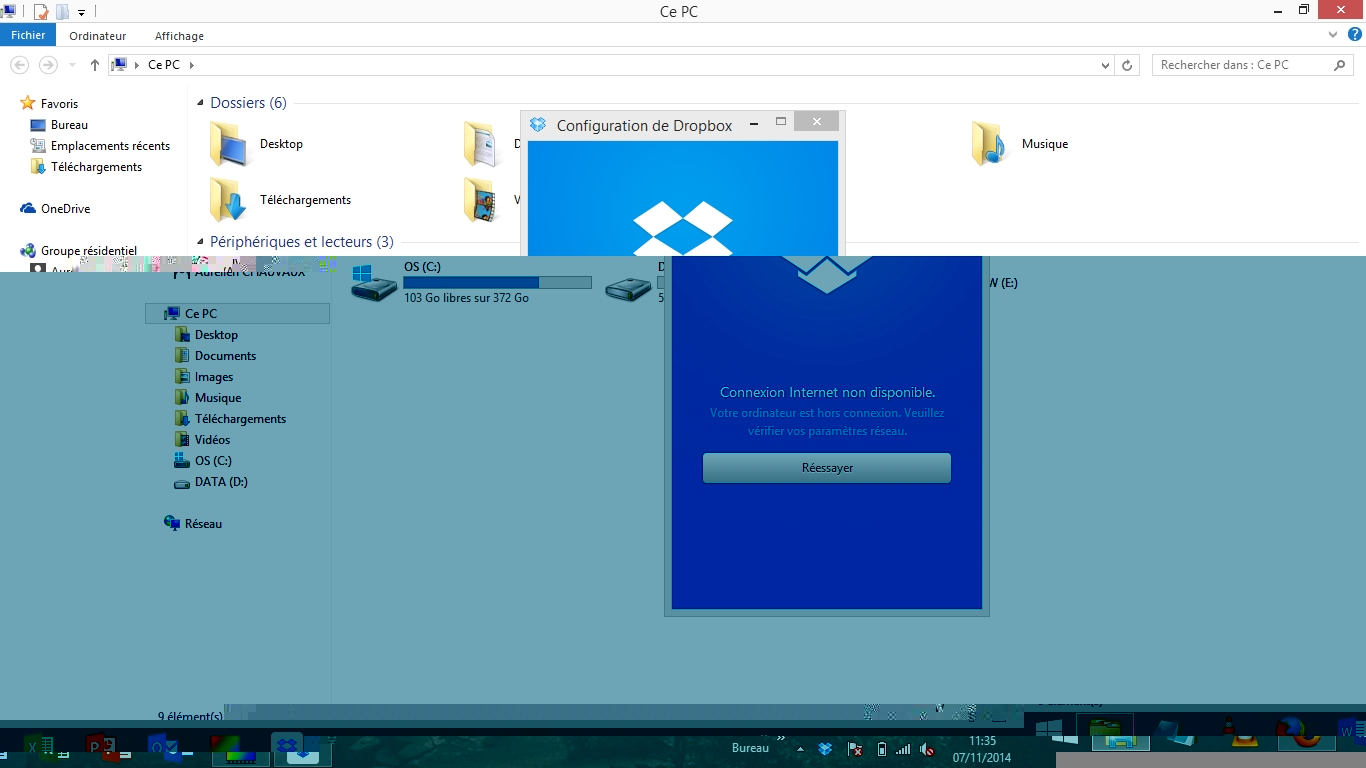Expand the ribbon with the chevron
The width and height of the screenshot is (1366, 768).
pos(1333,35)
